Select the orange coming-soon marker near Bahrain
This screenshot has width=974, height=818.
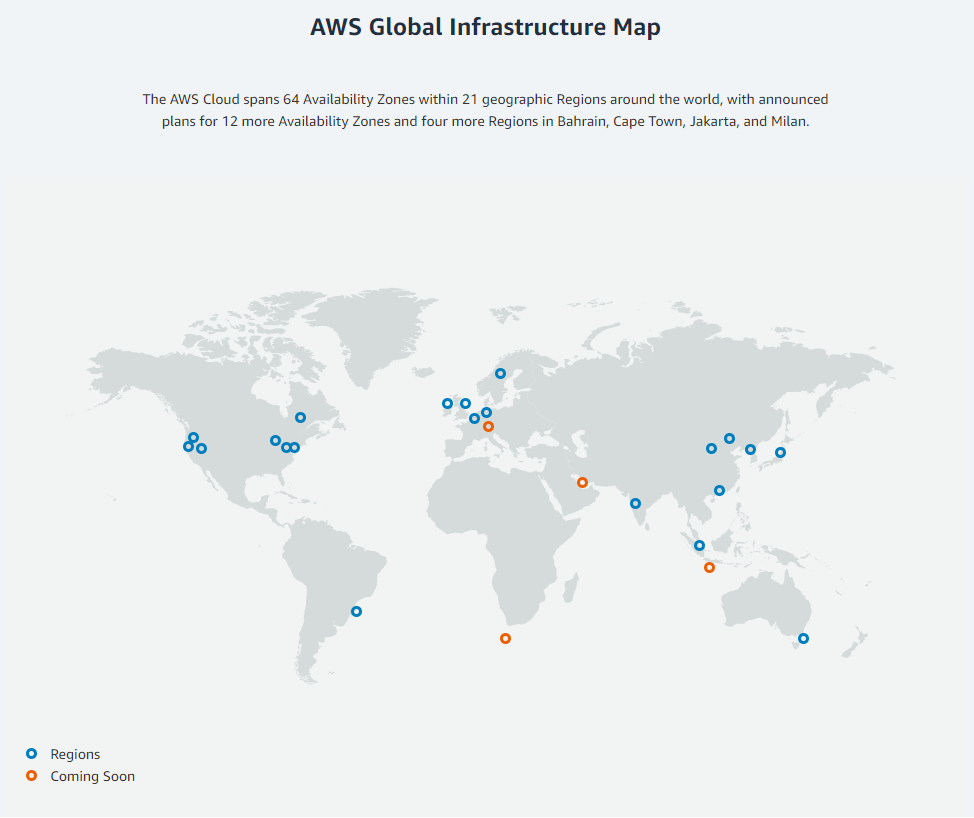582,482
